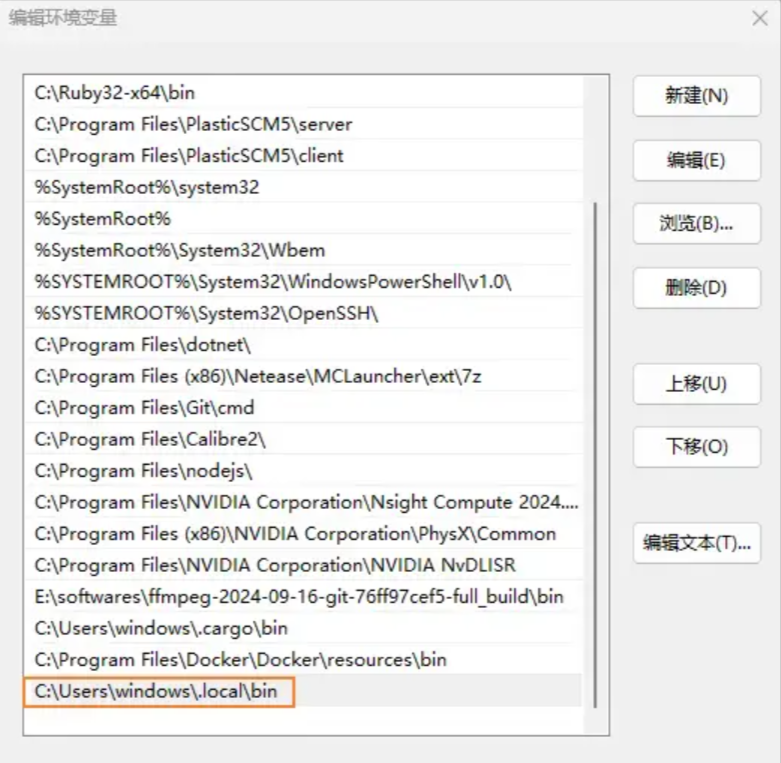Select the PlasticSCM5\client path entry
The height and width of the screenshot is (763, 781).
pos(303,155)
